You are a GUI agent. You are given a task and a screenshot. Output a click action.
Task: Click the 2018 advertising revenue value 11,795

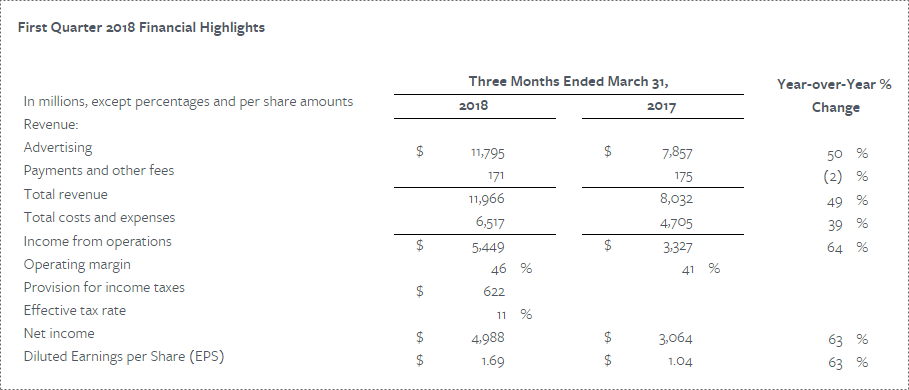tap(488, 154)
